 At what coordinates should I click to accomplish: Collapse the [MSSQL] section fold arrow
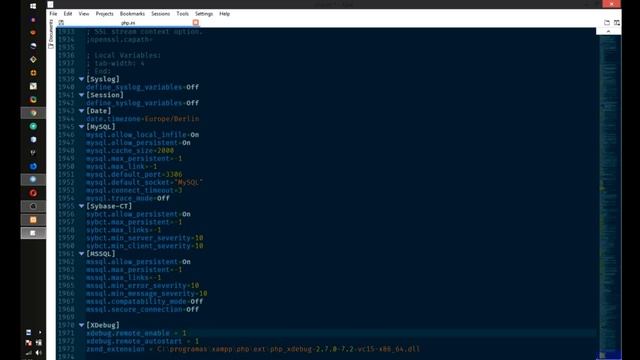click(81, 254)
